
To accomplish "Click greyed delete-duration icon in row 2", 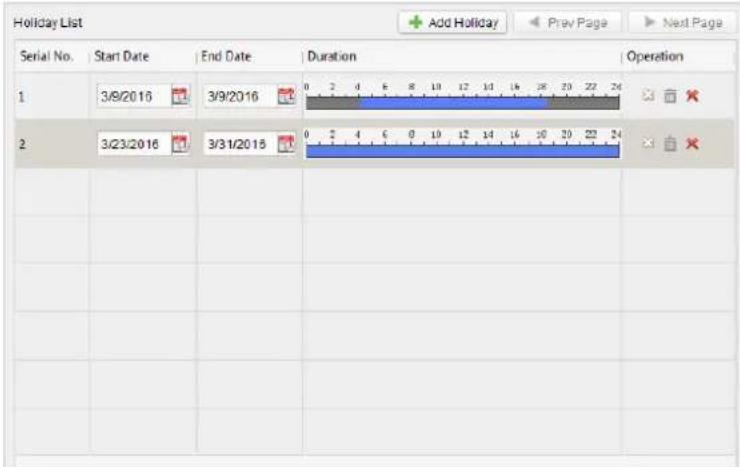I will [648, 143].
